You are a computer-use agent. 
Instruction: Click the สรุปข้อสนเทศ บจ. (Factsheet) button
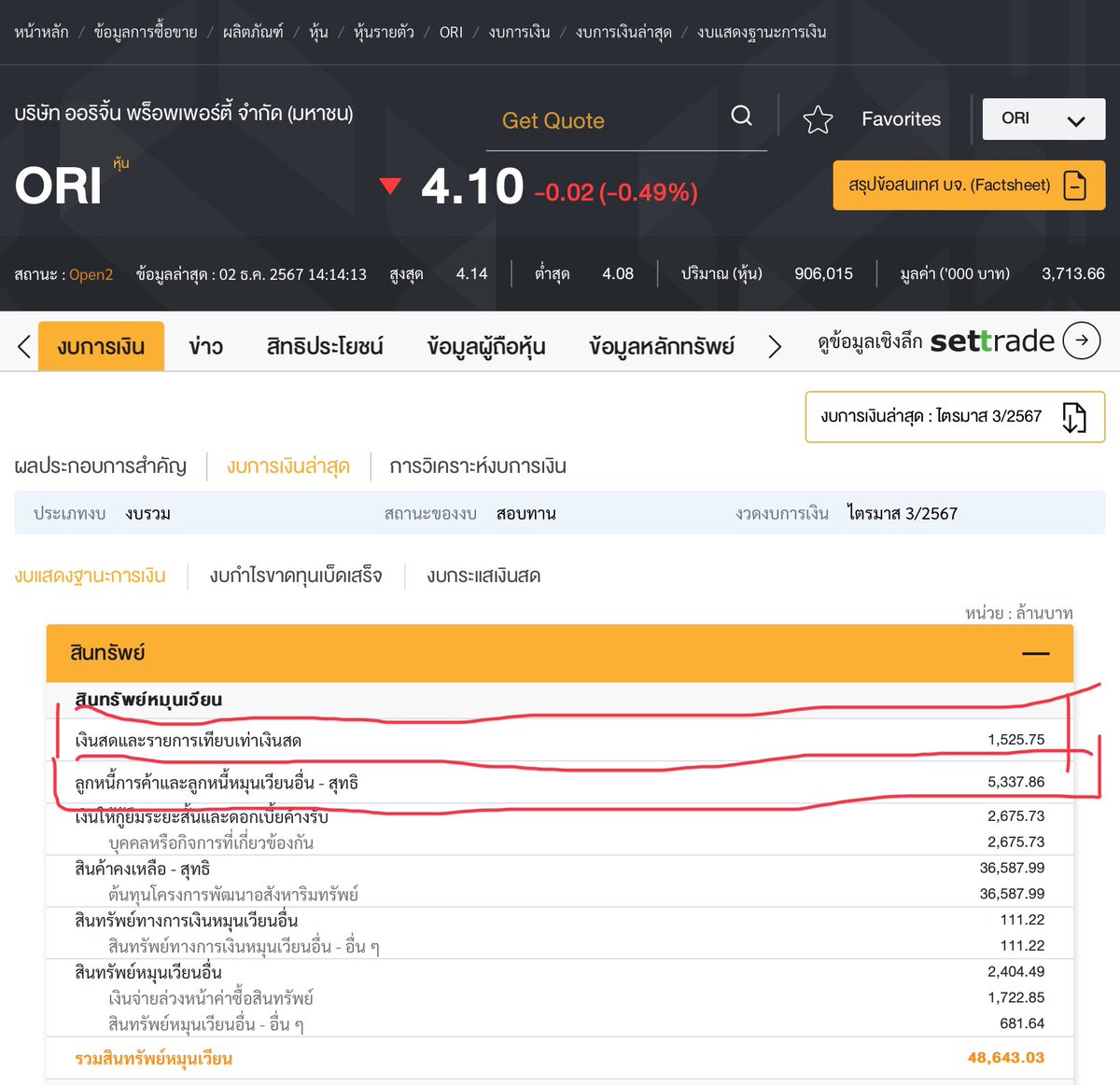[x=969, y=185]
